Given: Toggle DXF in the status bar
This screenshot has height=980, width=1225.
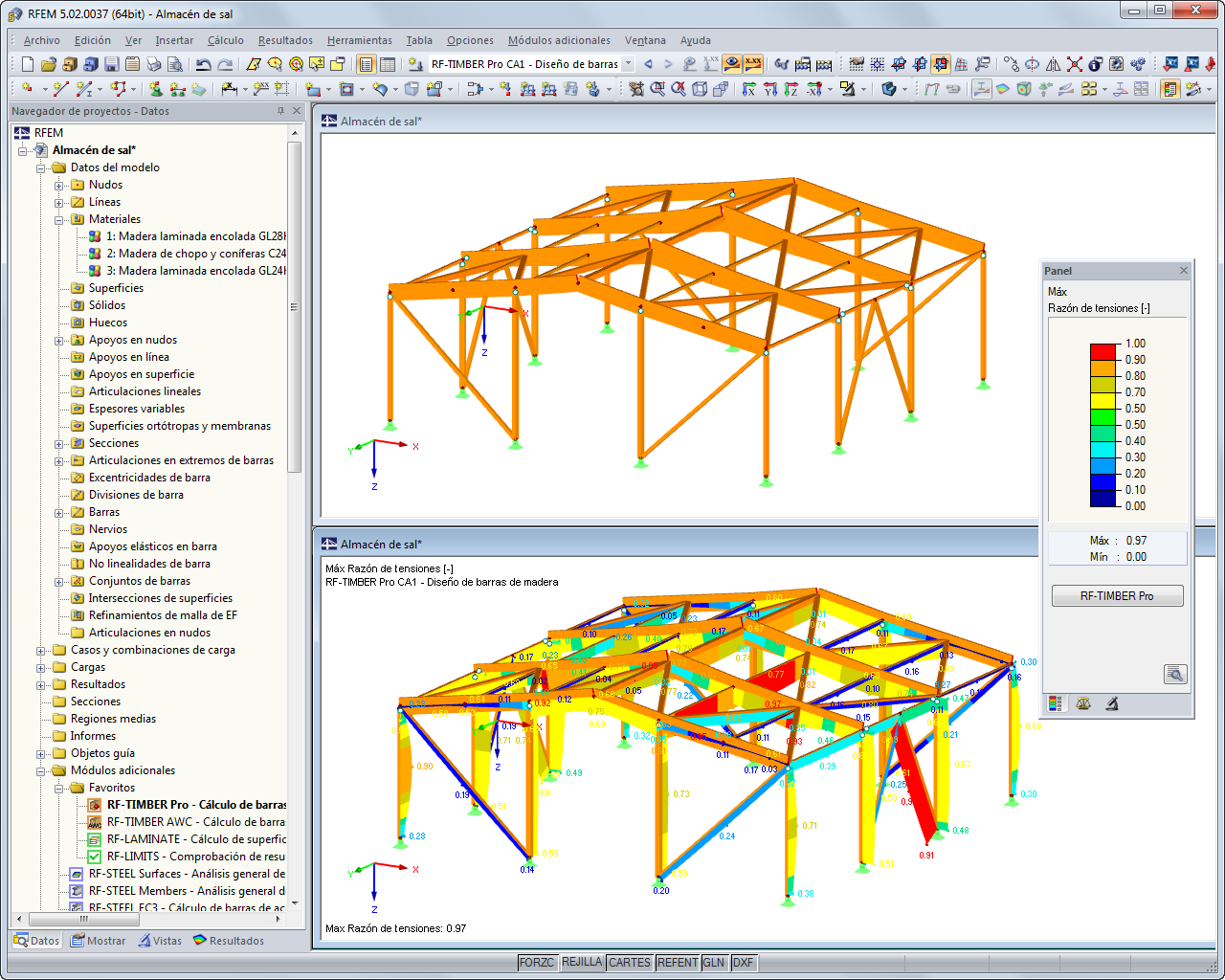Looking at the screenshot, I should pos(743,963).
